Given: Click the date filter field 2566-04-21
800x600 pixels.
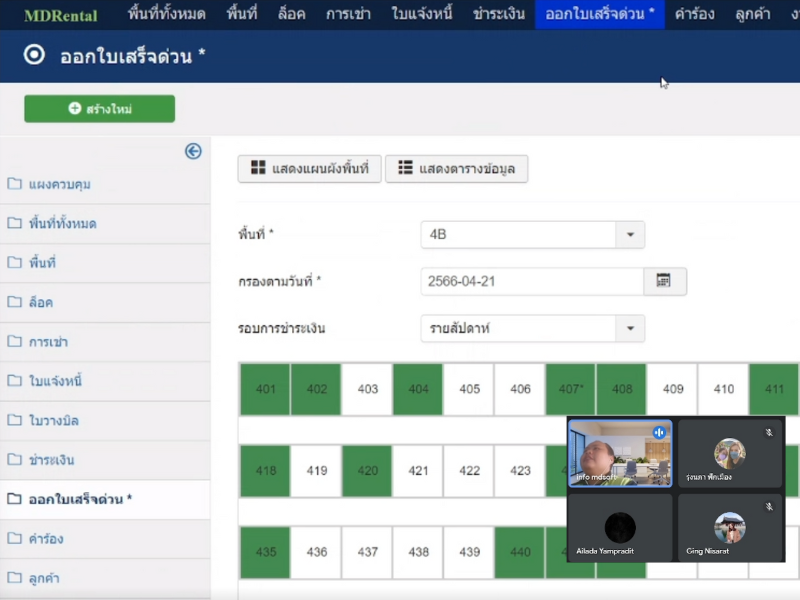Looking at the screenshot, I should click(x=531, y=281).
